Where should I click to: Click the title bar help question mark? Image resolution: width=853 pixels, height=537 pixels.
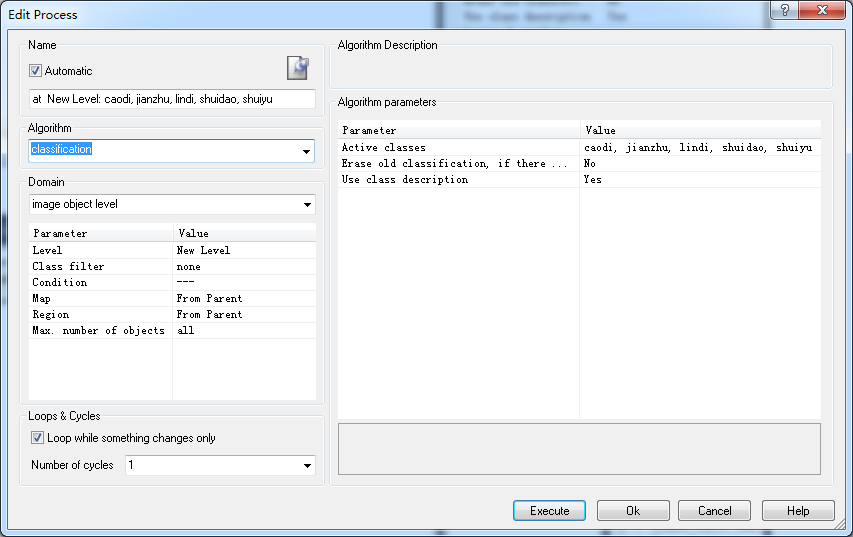pos(784,10)
